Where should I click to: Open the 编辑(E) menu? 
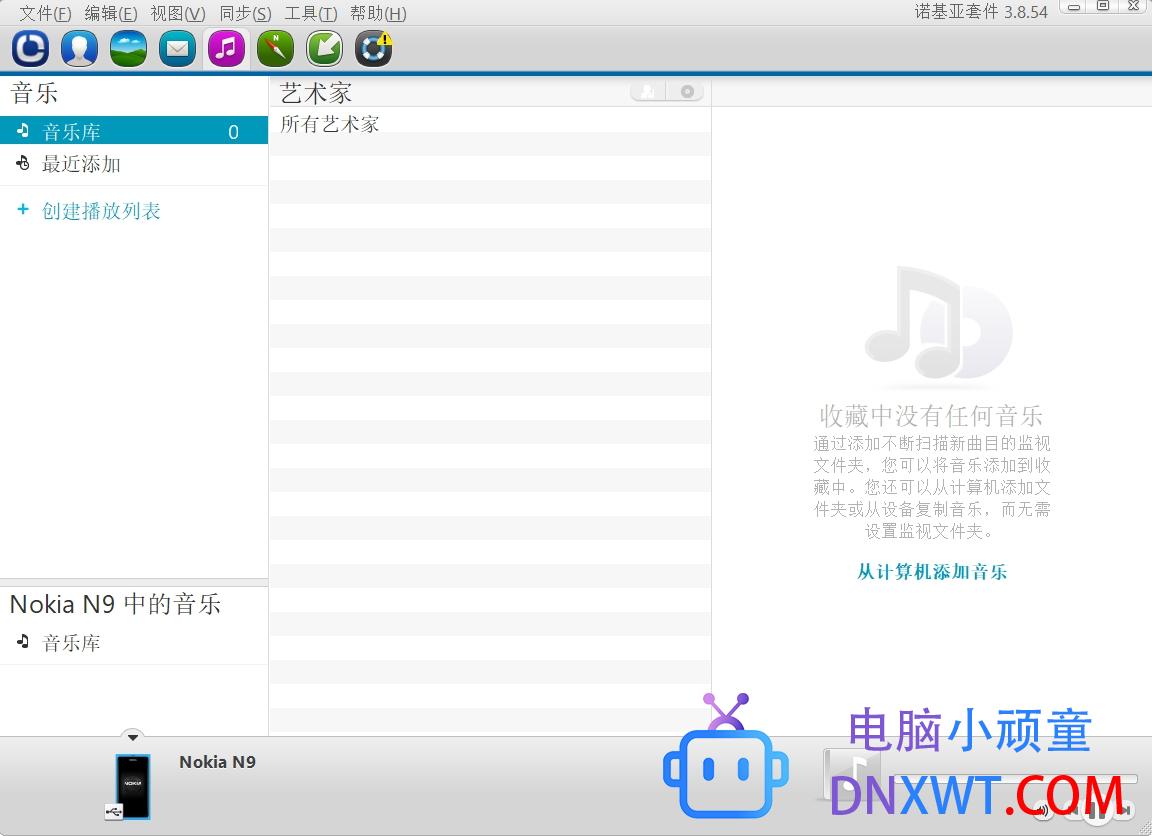point(111,13)
